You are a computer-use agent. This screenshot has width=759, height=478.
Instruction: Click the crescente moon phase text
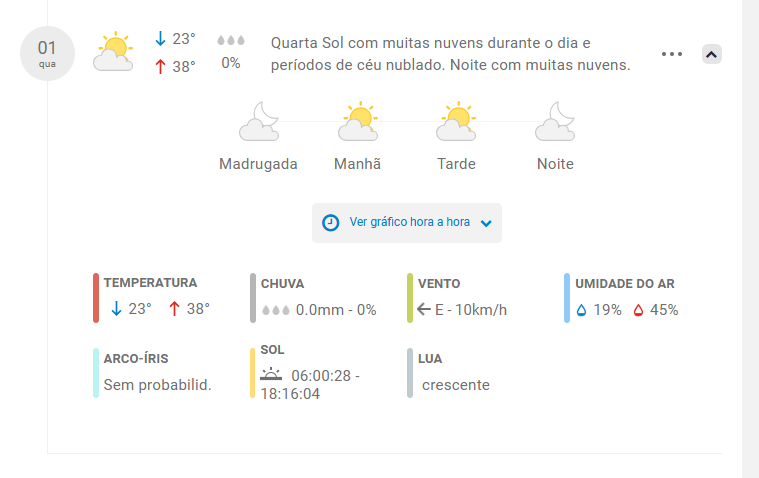click(455, 385)
